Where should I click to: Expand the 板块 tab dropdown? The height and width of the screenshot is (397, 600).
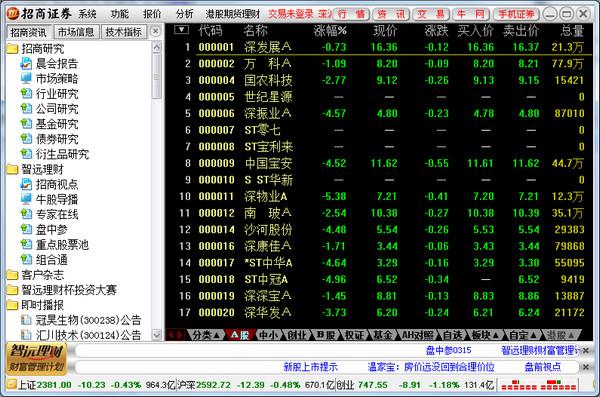click(x=496, y=336)
